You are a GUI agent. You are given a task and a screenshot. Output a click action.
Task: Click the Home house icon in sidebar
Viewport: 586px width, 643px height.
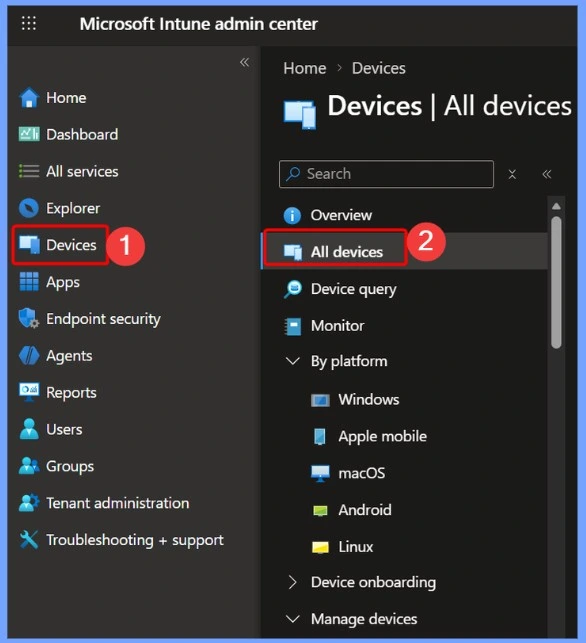click(x=29, y=98)
